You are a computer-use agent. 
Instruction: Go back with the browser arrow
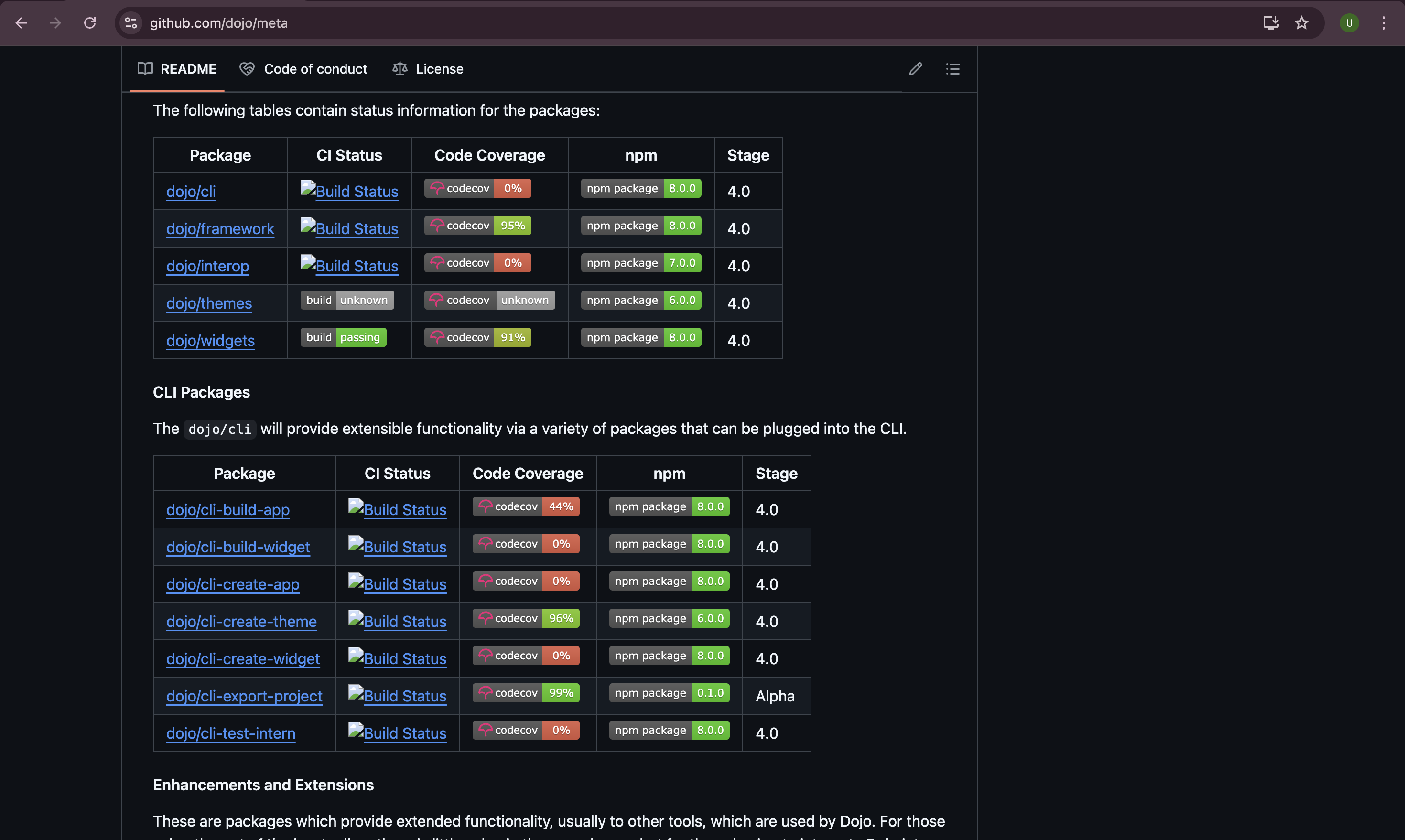coord(22,22)
